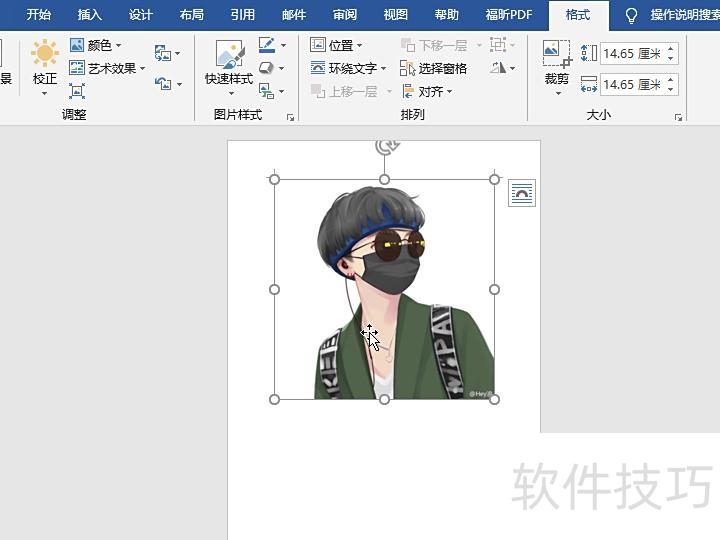720x540 pixels.
Task: Click the 校正 (Corrections) sun icon
Action: point(44,54)
